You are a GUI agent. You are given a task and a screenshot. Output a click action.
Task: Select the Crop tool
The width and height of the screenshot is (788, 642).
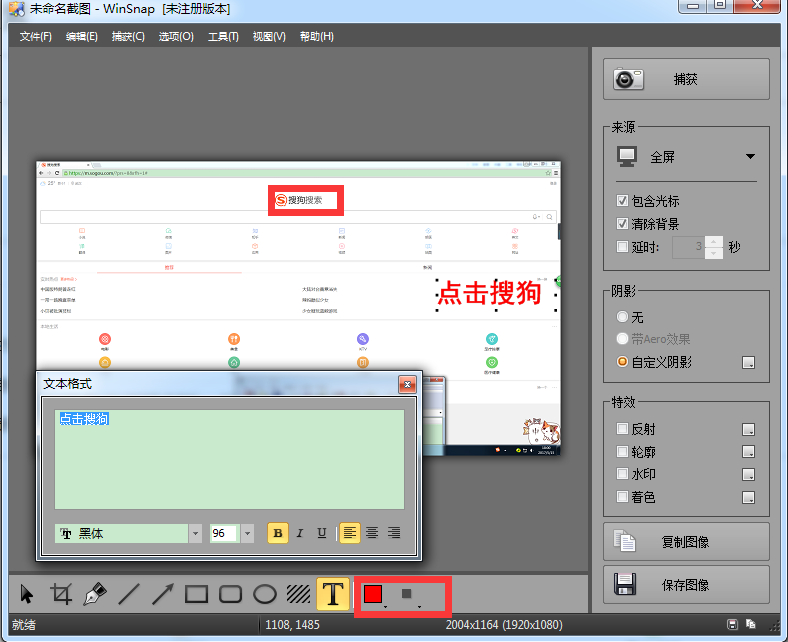pos(61,594)
